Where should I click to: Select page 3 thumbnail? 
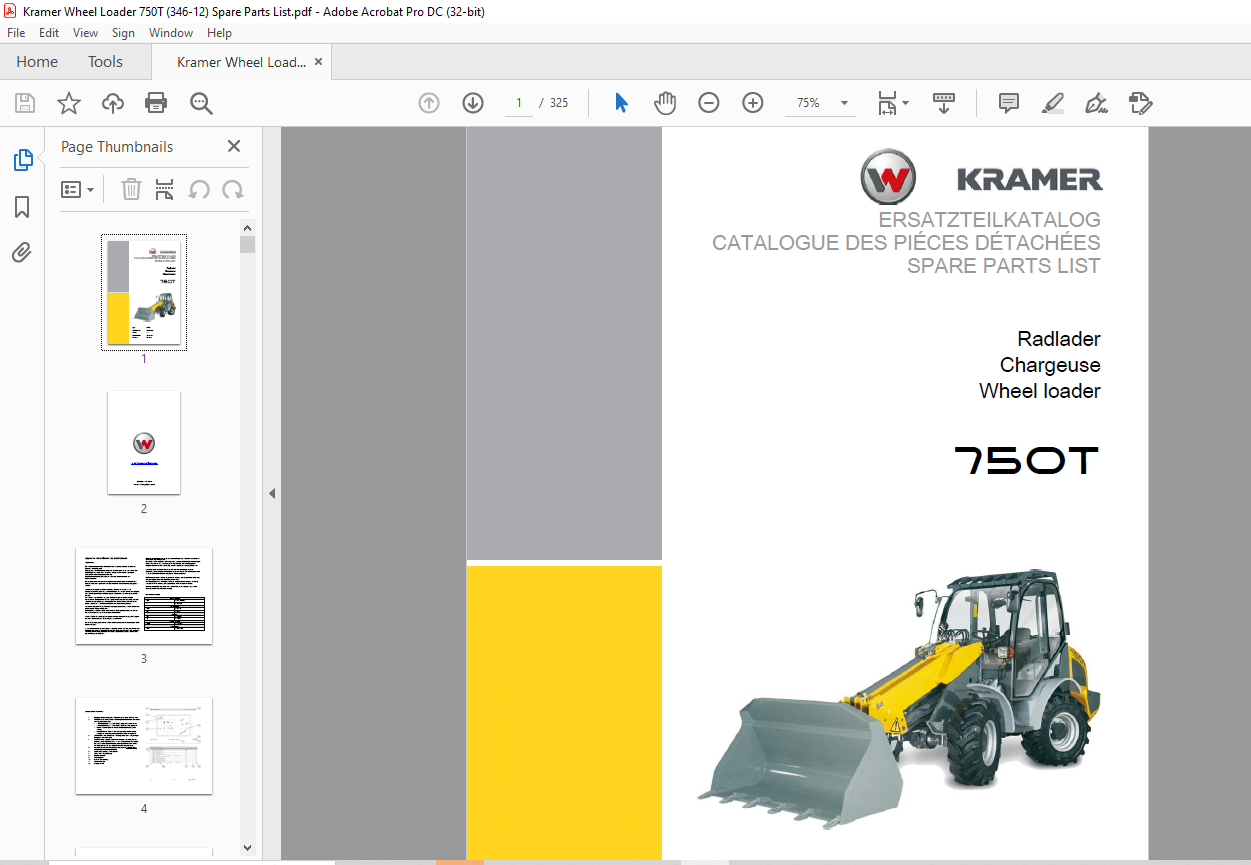click(144, 596)
